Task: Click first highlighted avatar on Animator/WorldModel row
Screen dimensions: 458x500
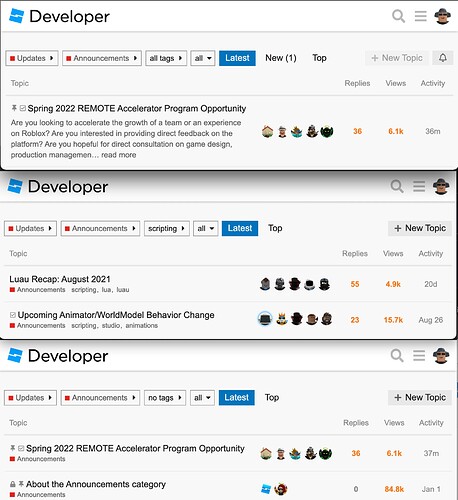Action: 265,319
